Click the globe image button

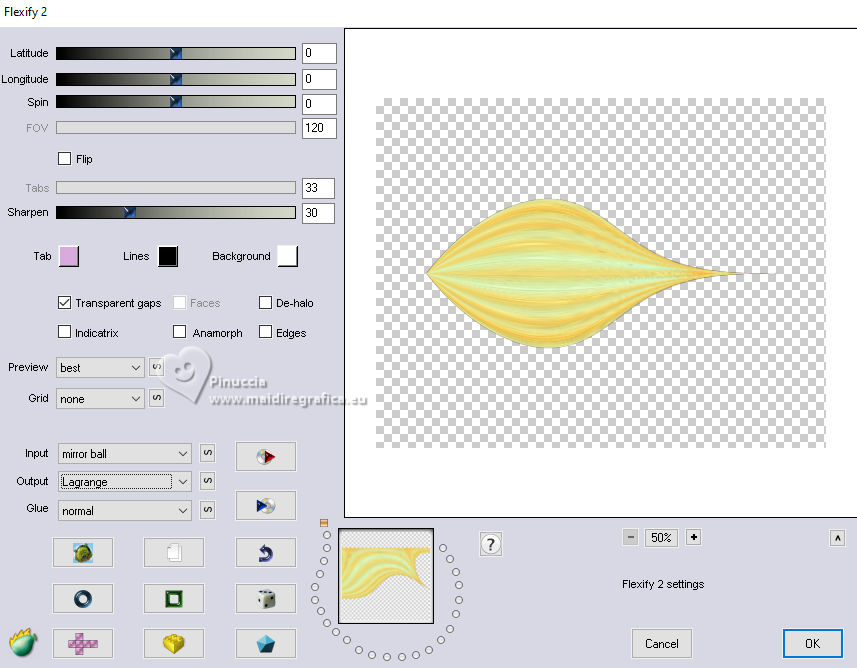pos(83,553)
